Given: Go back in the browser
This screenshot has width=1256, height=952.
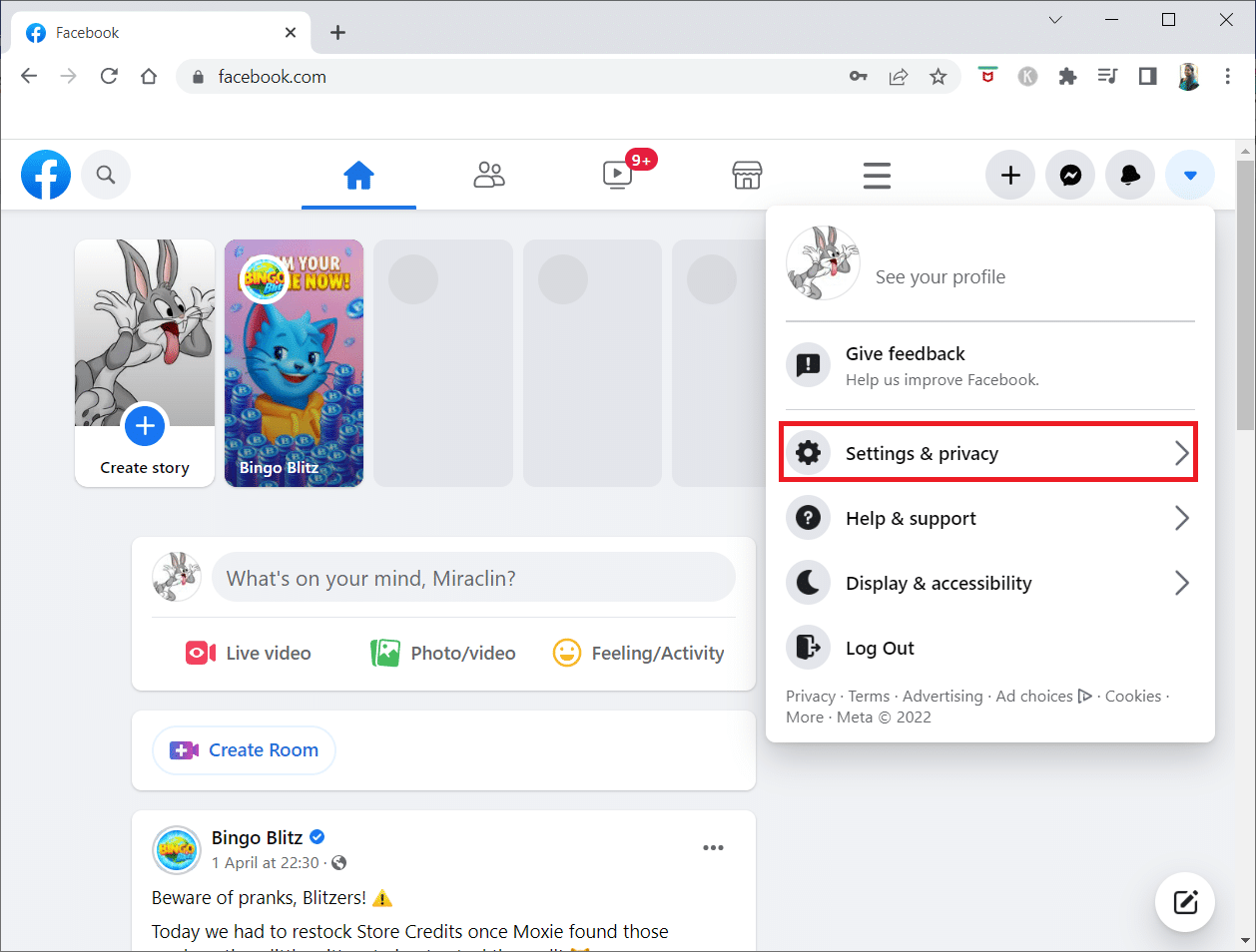Looking at the screenshot, I should 29,76.
